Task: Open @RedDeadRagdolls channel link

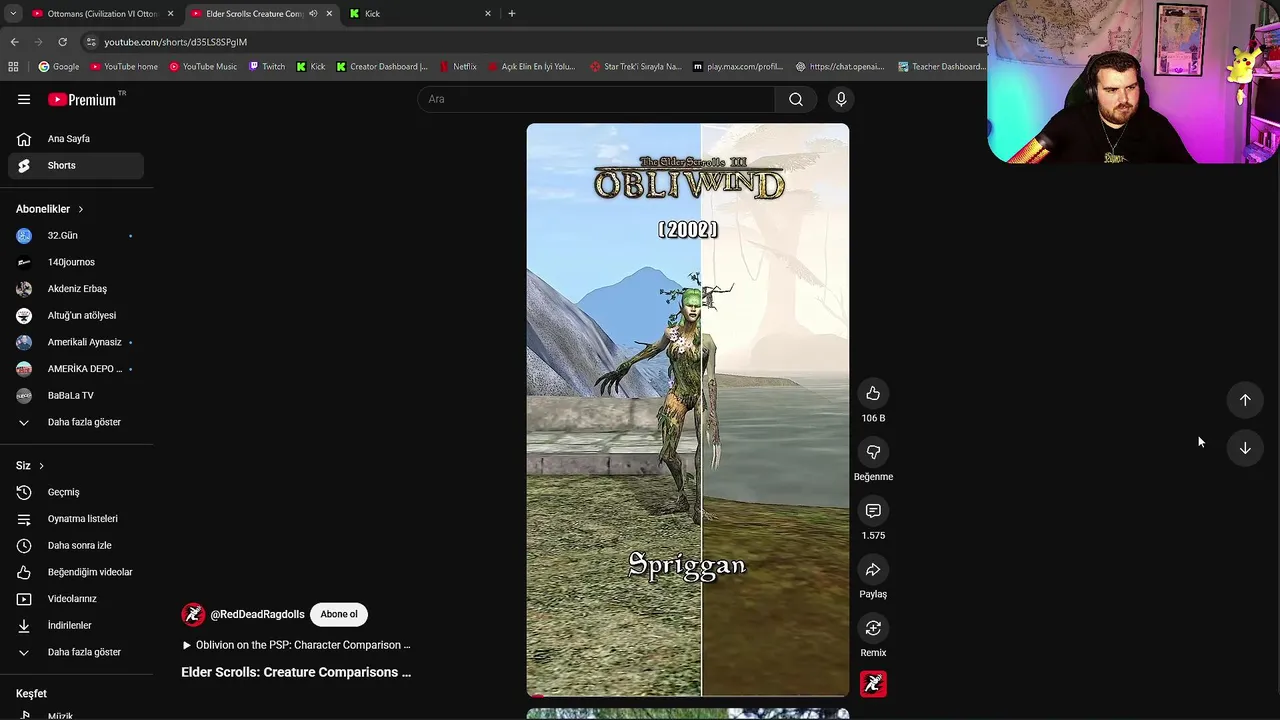Action: pos(257,614)
